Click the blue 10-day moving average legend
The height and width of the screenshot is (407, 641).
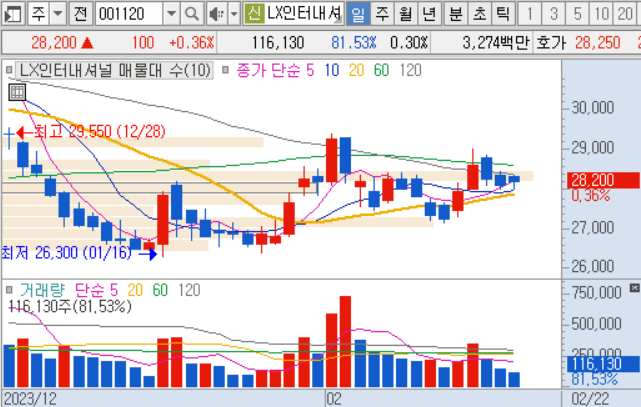332,70
